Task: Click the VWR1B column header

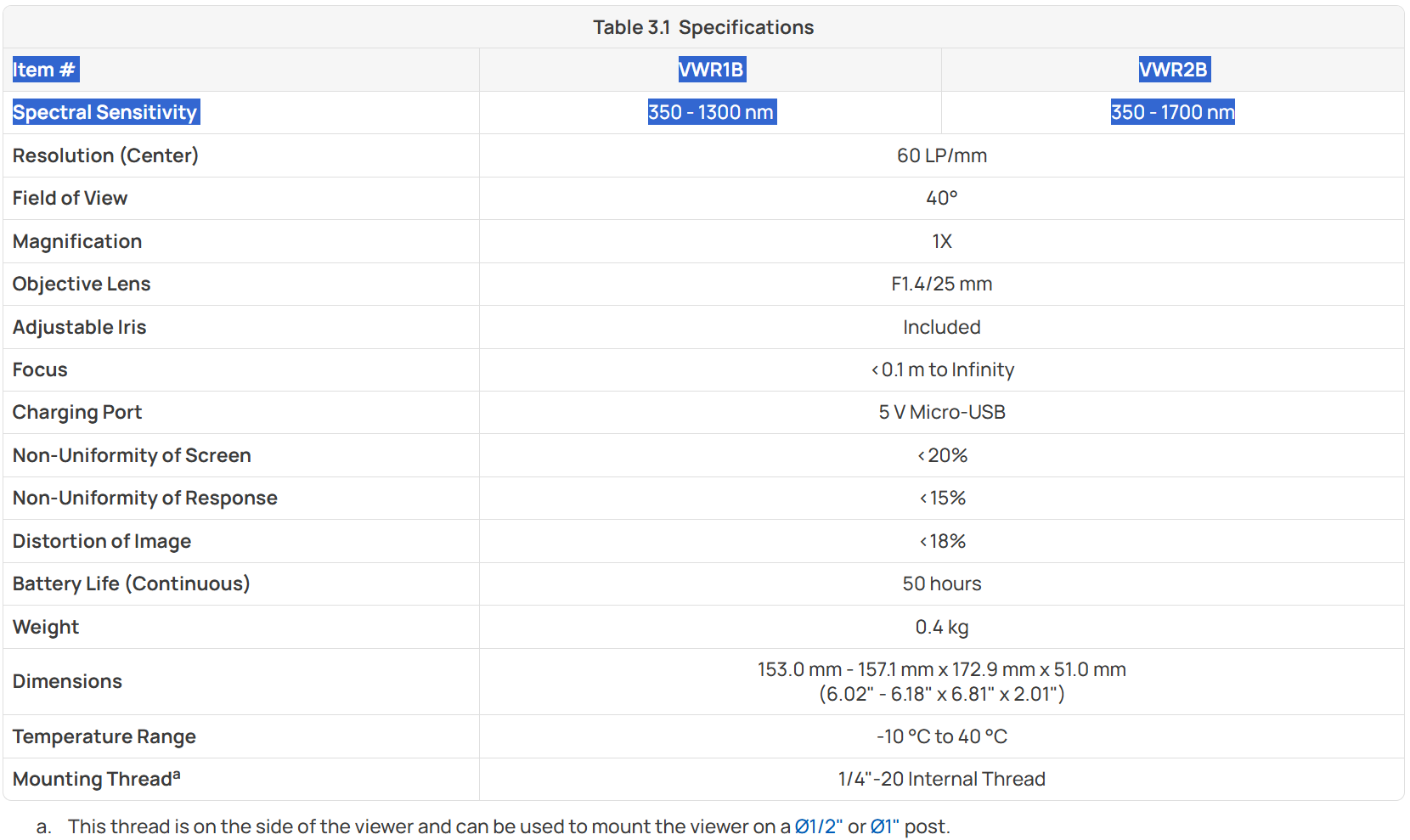Action: pyautogui.click(x=712, y=70)
